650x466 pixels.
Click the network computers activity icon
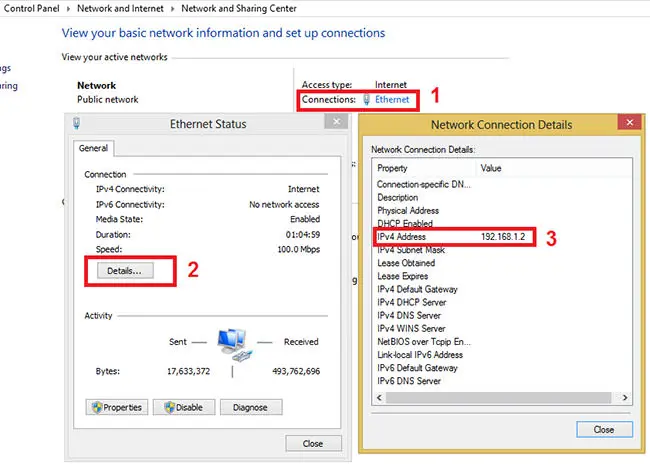(x=234, y=344)
